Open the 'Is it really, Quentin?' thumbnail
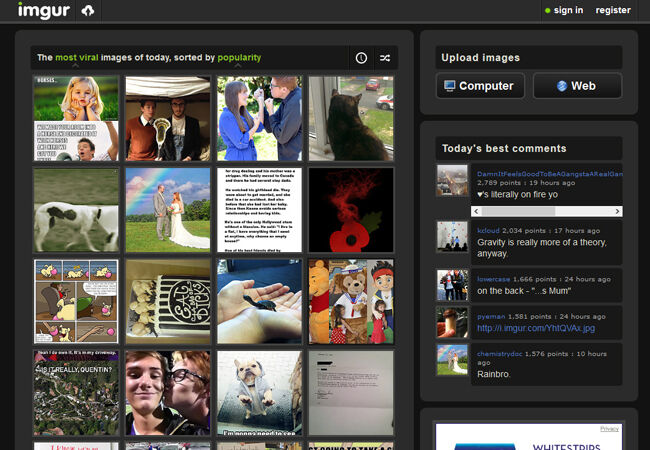The image size is (650, 450). [x=76, y=393]
